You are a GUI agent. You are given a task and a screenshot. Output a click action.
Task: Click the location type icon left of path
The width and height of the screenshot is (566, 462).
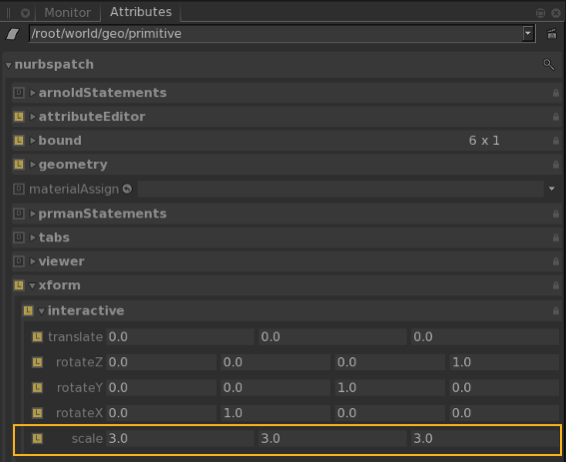(13, 34)
